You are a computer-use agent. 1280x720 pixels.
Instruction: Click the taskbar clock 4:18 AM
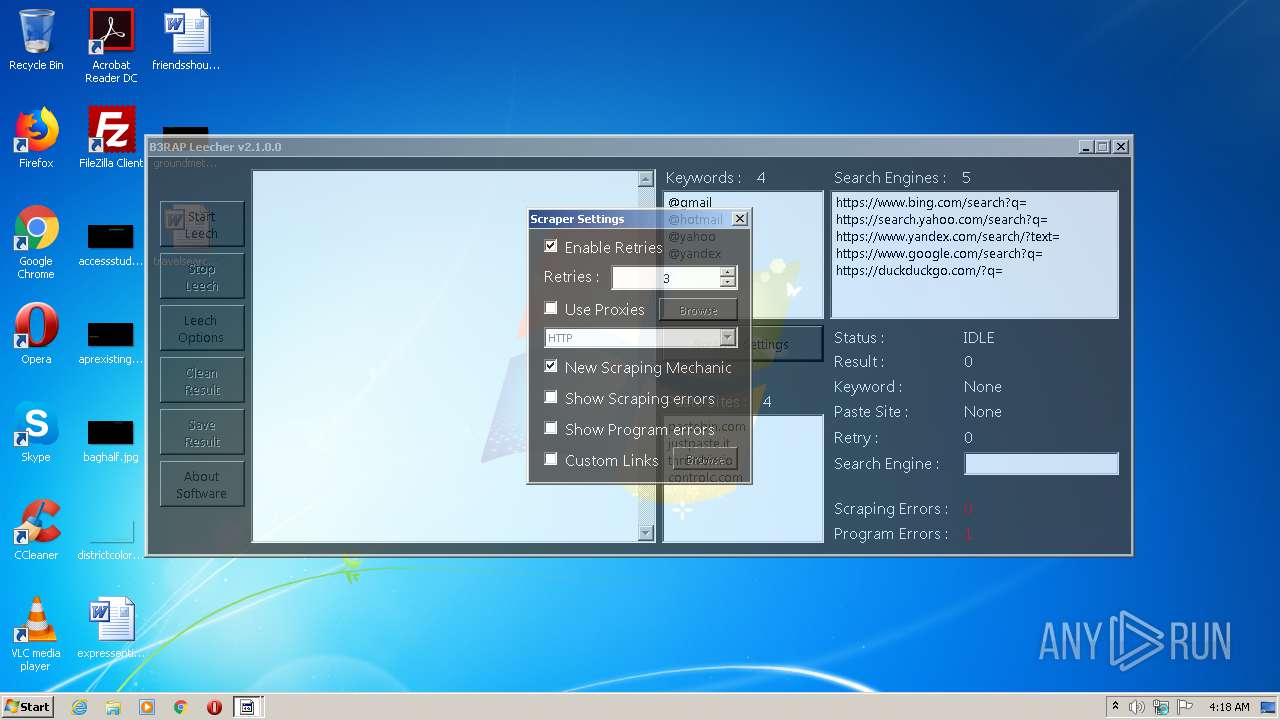pos(1229,707)
